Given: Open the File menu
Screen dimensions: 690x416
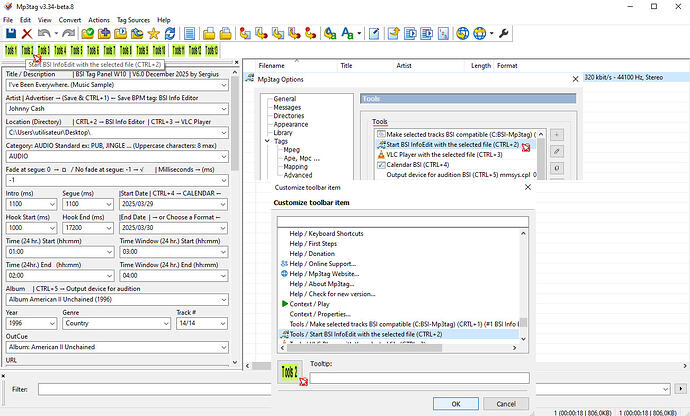Looking at the screenshot, I should [x=8, y=20].
